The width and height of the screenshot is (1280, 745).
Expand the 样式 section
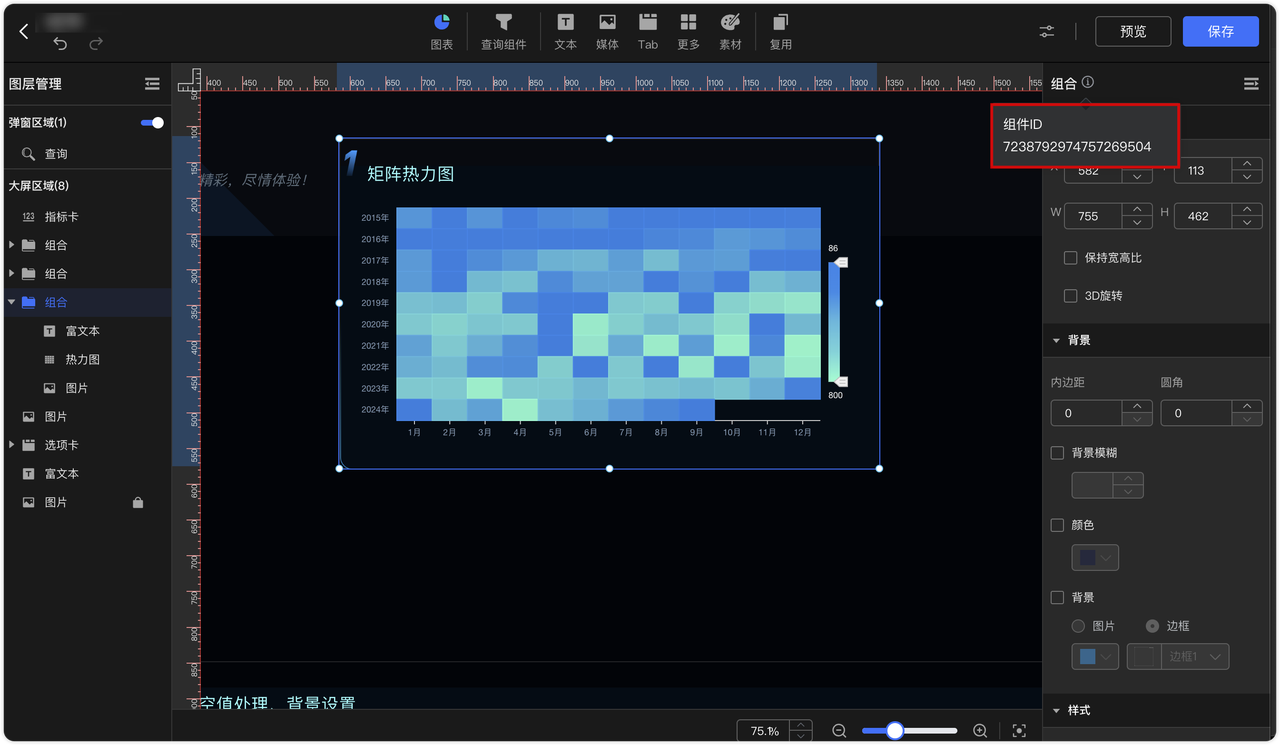point(1056,710)
